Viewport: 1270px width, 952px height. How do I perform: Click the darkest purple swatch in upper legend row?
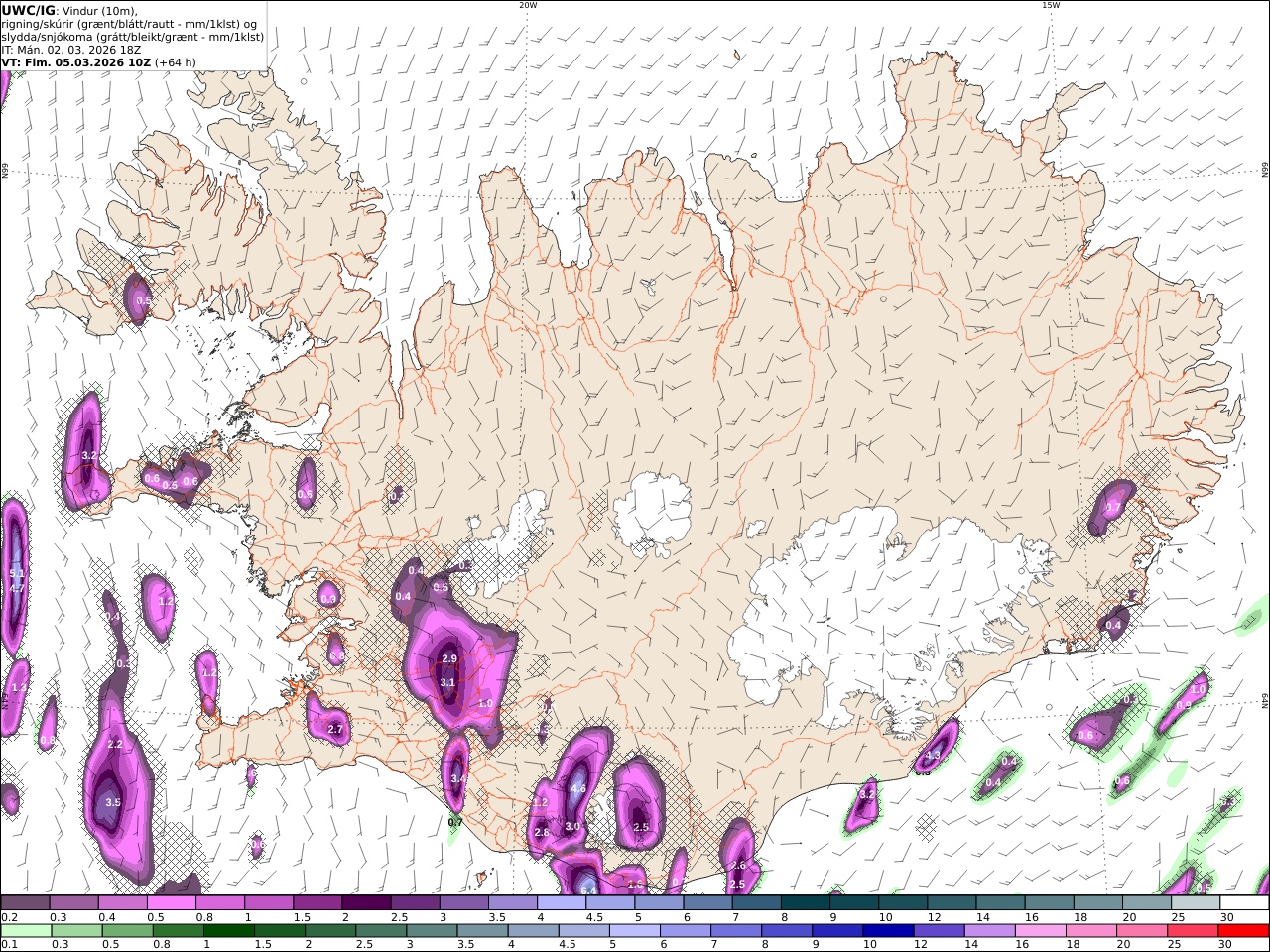click(365, 903)
